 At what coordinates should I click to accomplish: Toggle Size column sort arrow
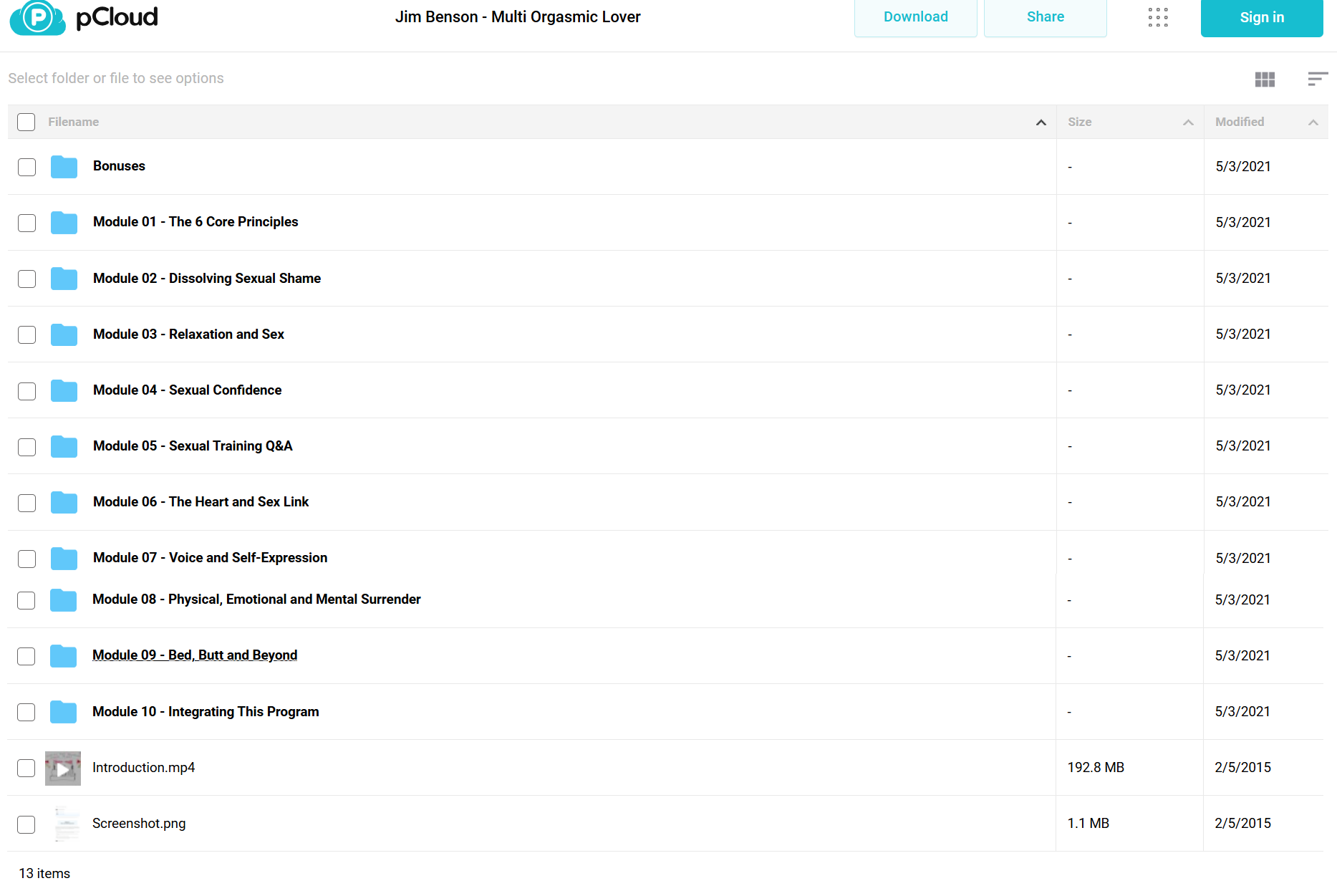pyautogui.click(x=1188, y=122)
